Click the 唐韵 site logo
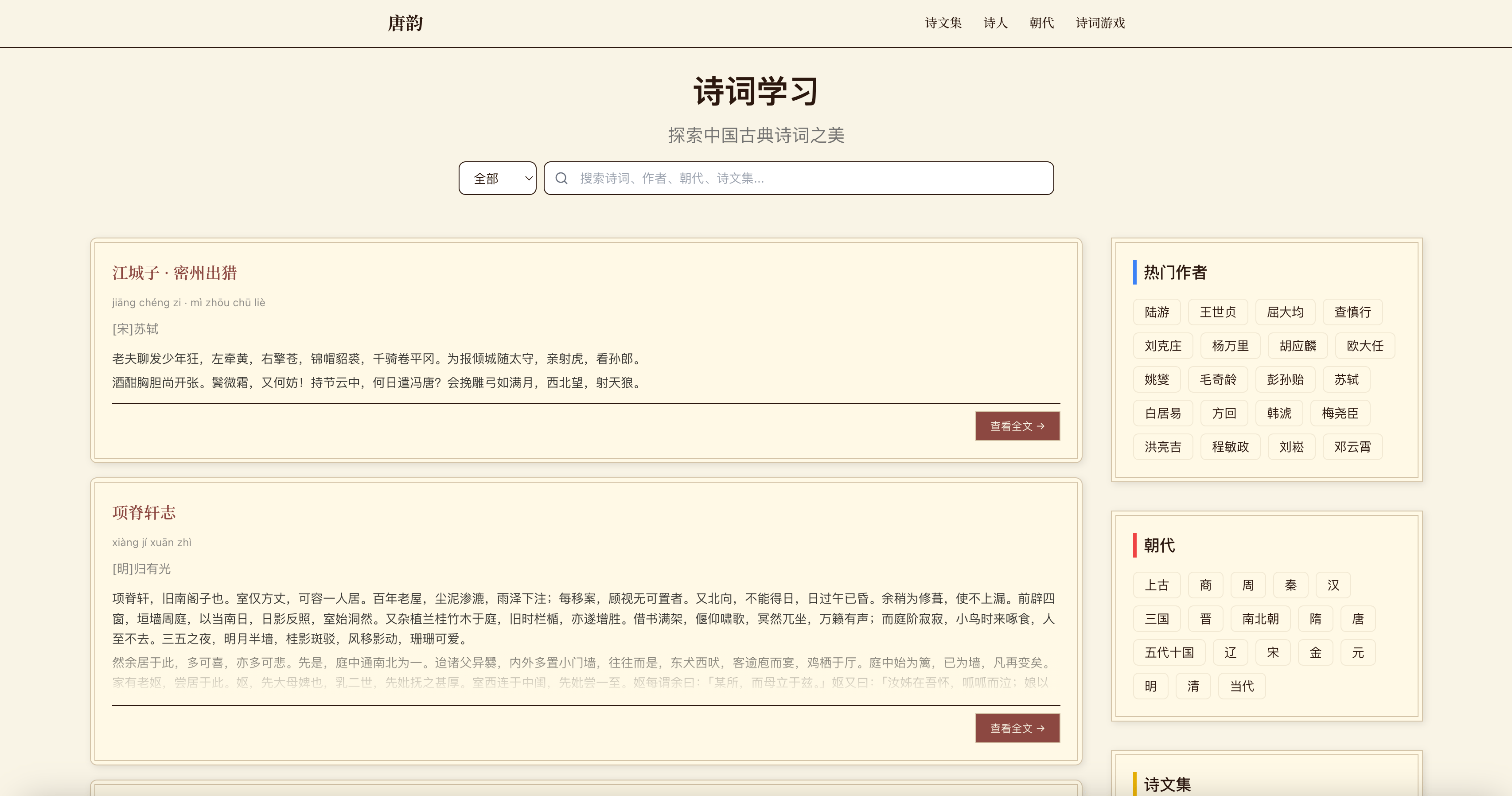 tap(405, 23)
